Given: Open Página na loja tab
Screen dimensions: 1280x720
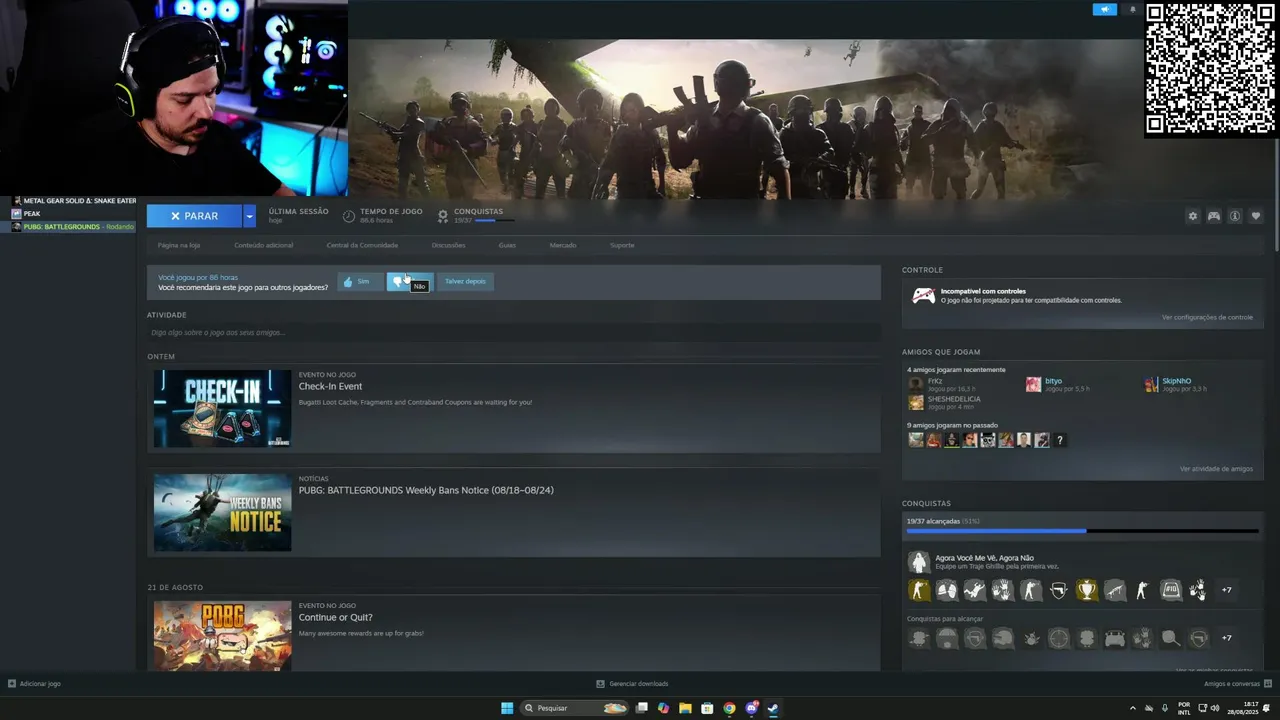Looking at the screenshot, I should (179, 245).
